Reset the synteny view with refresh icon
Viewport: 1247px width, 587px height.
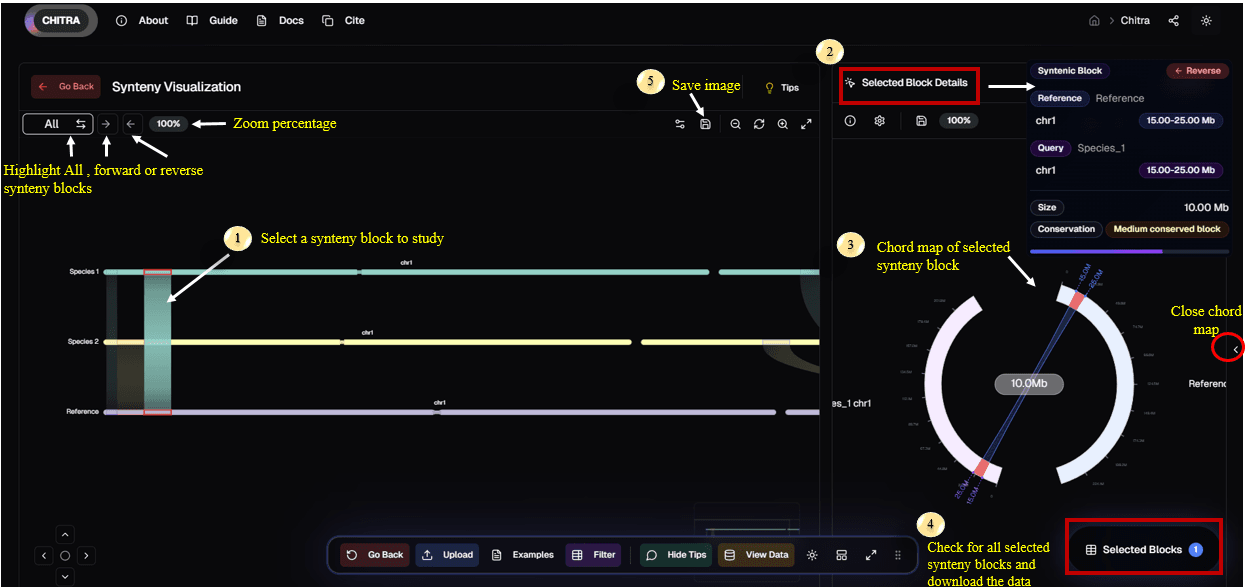click(x=759, y=124)
